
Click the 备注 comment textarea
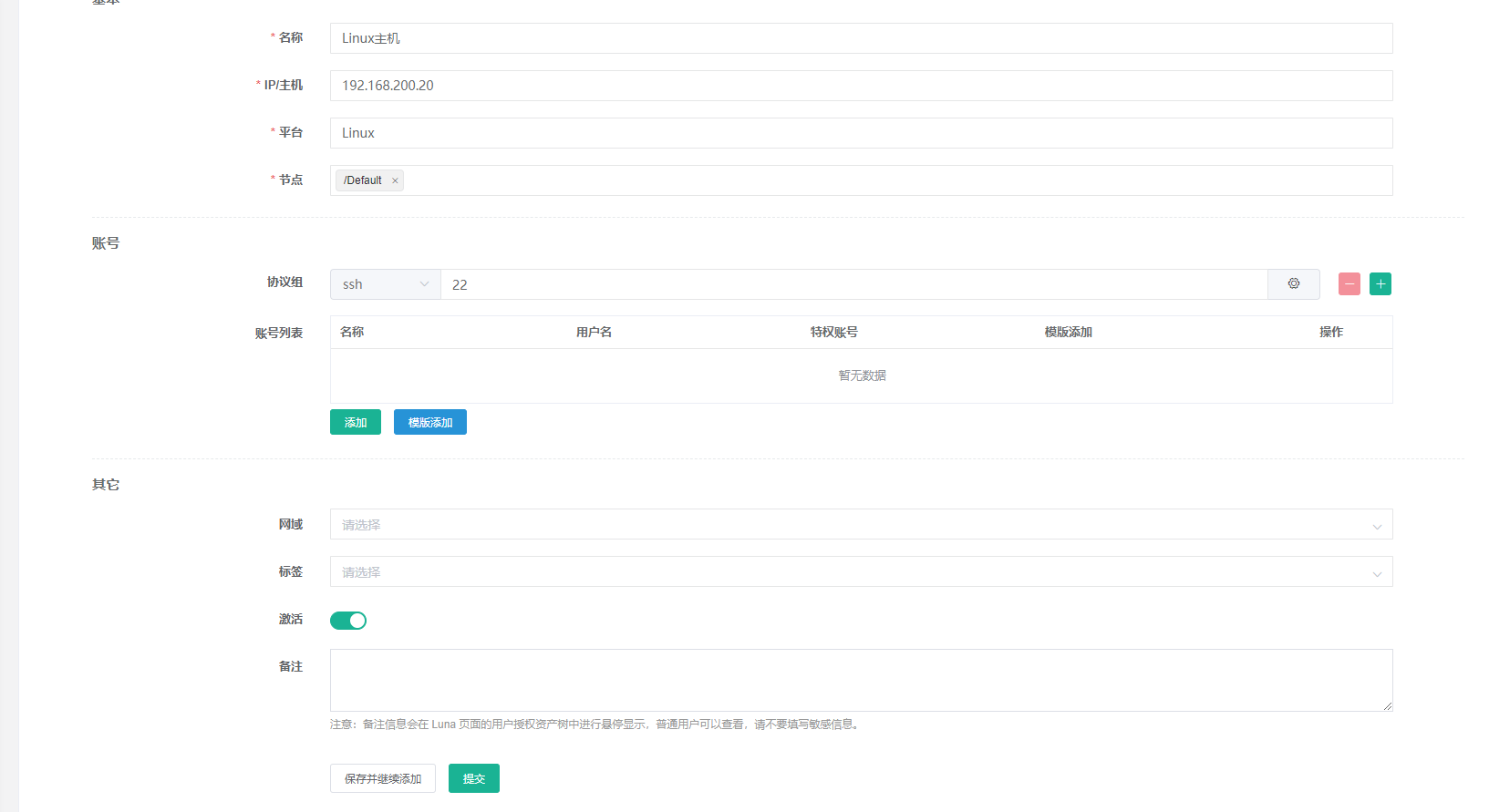861,680
